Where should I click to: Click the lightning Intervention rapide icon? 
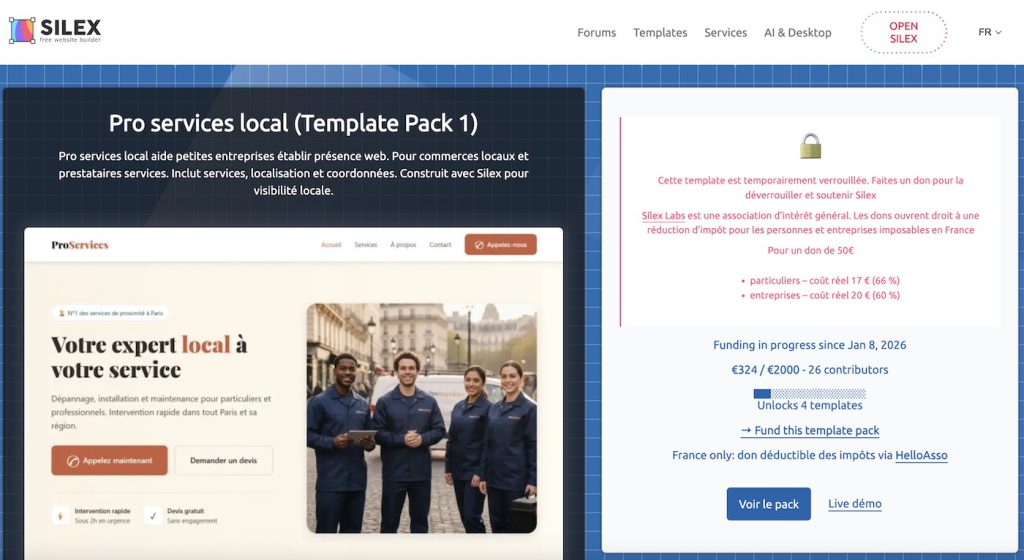61,516
